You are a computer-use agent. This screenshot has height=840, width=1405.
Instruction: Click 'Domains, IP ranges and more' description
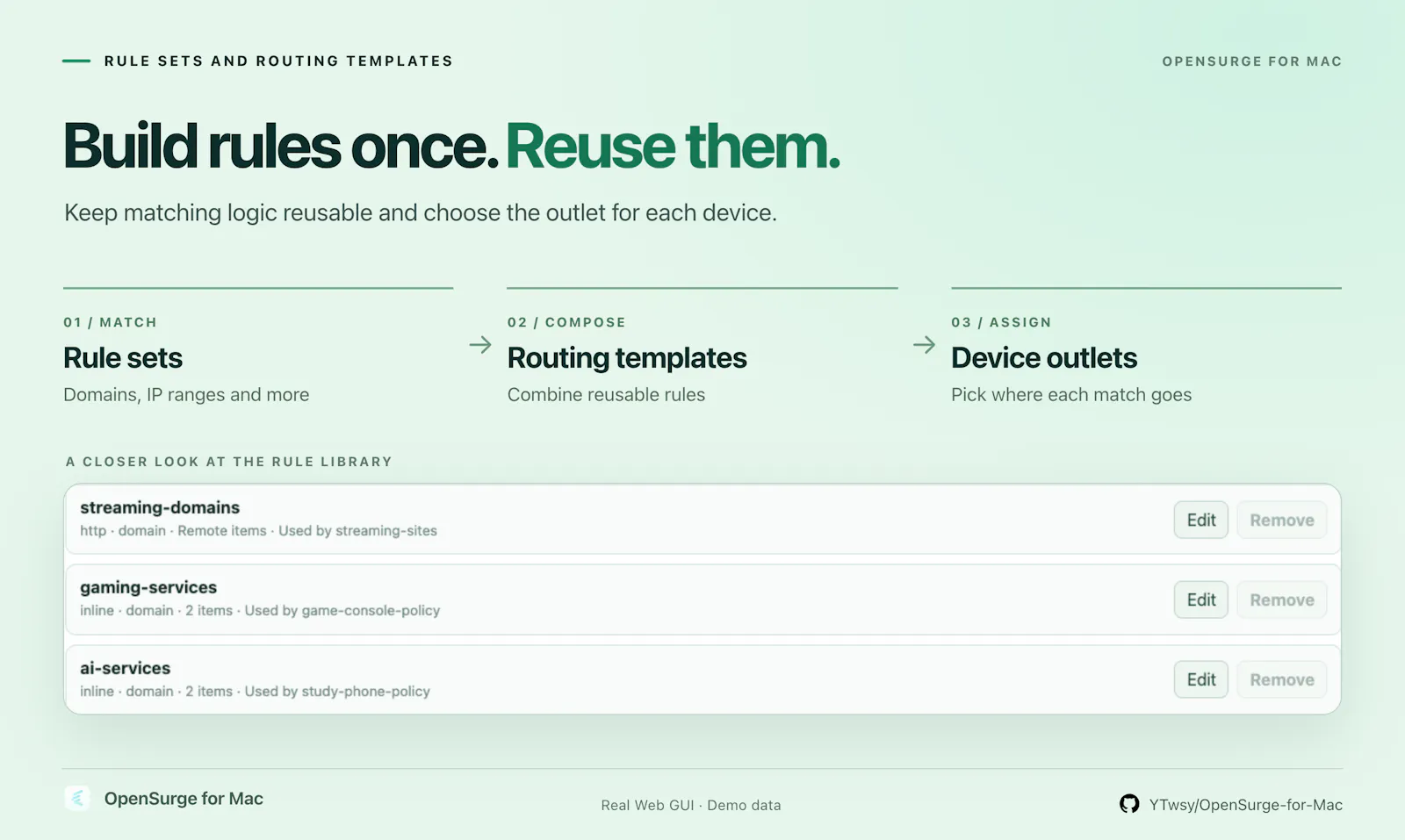point(186,395)
